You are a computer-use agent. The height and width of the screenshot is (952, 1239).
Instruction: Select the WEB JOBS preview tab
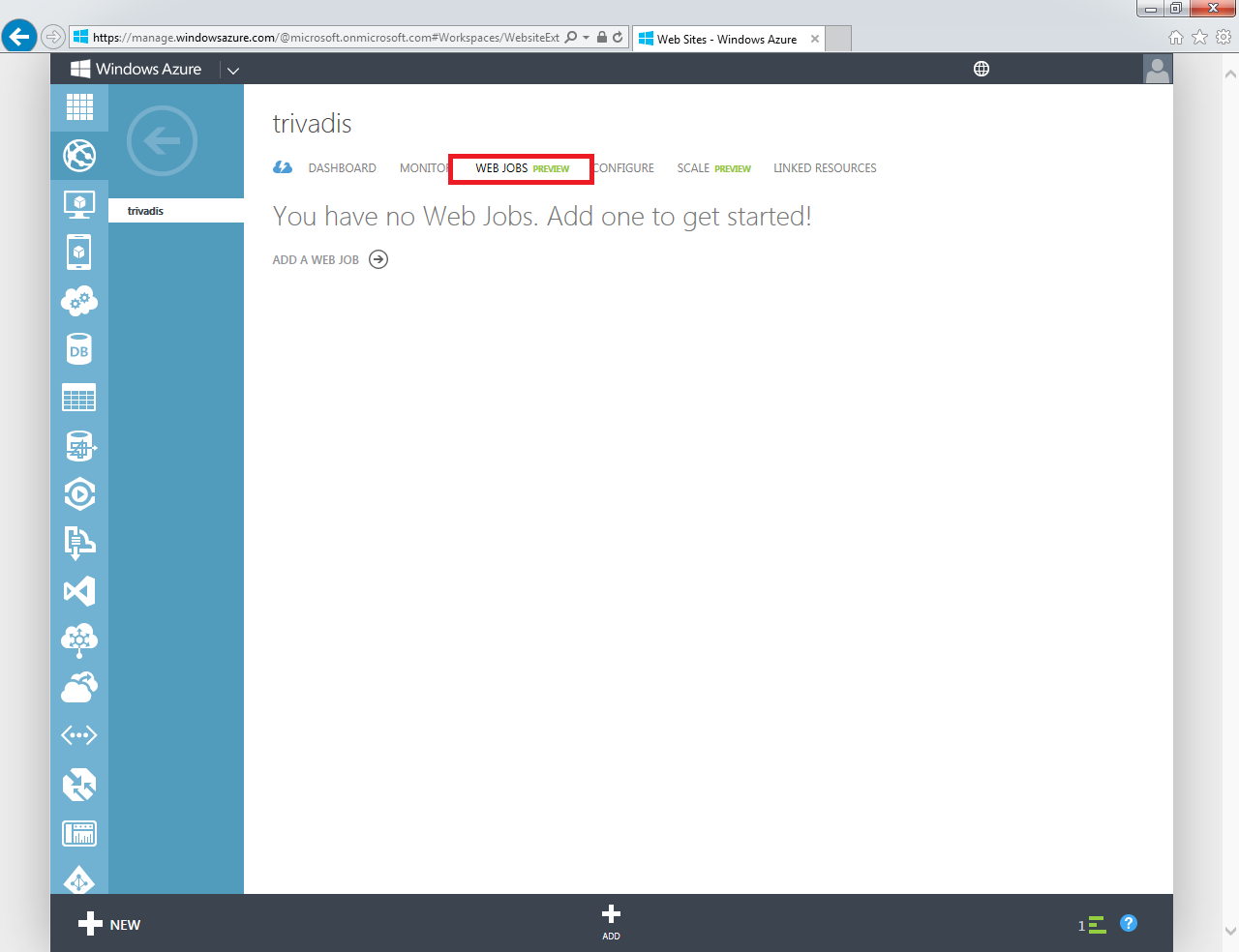pyautogui.click(x=522, y=168)
